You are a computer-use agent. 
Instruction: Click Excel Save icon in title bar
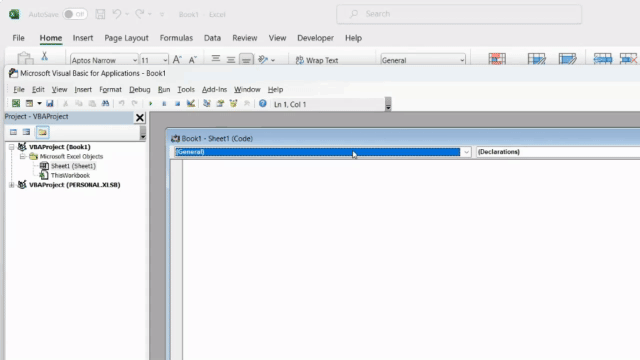(100, 14)
